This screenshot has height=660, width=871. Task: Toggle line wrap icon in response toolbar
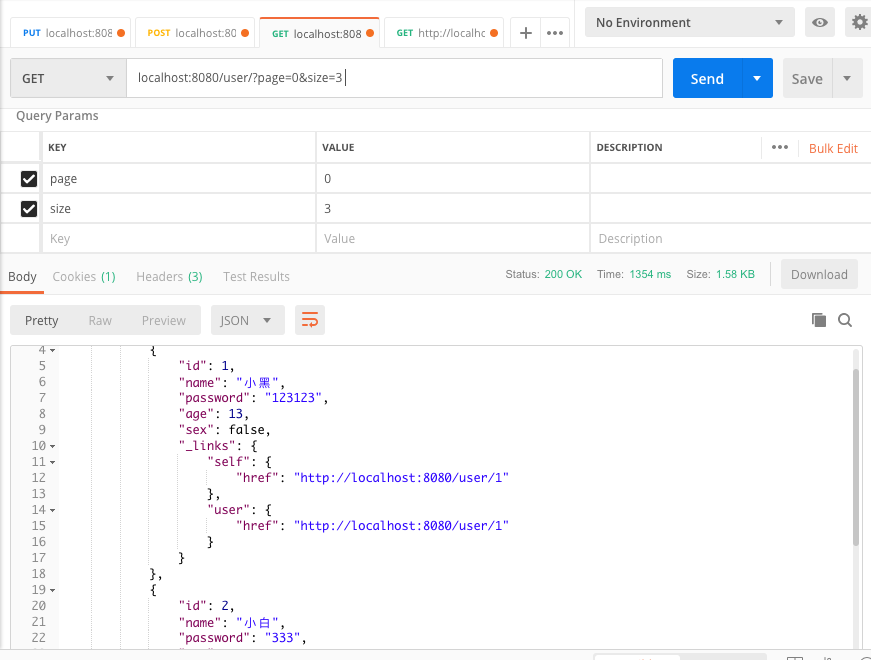(x=309, y=320)
